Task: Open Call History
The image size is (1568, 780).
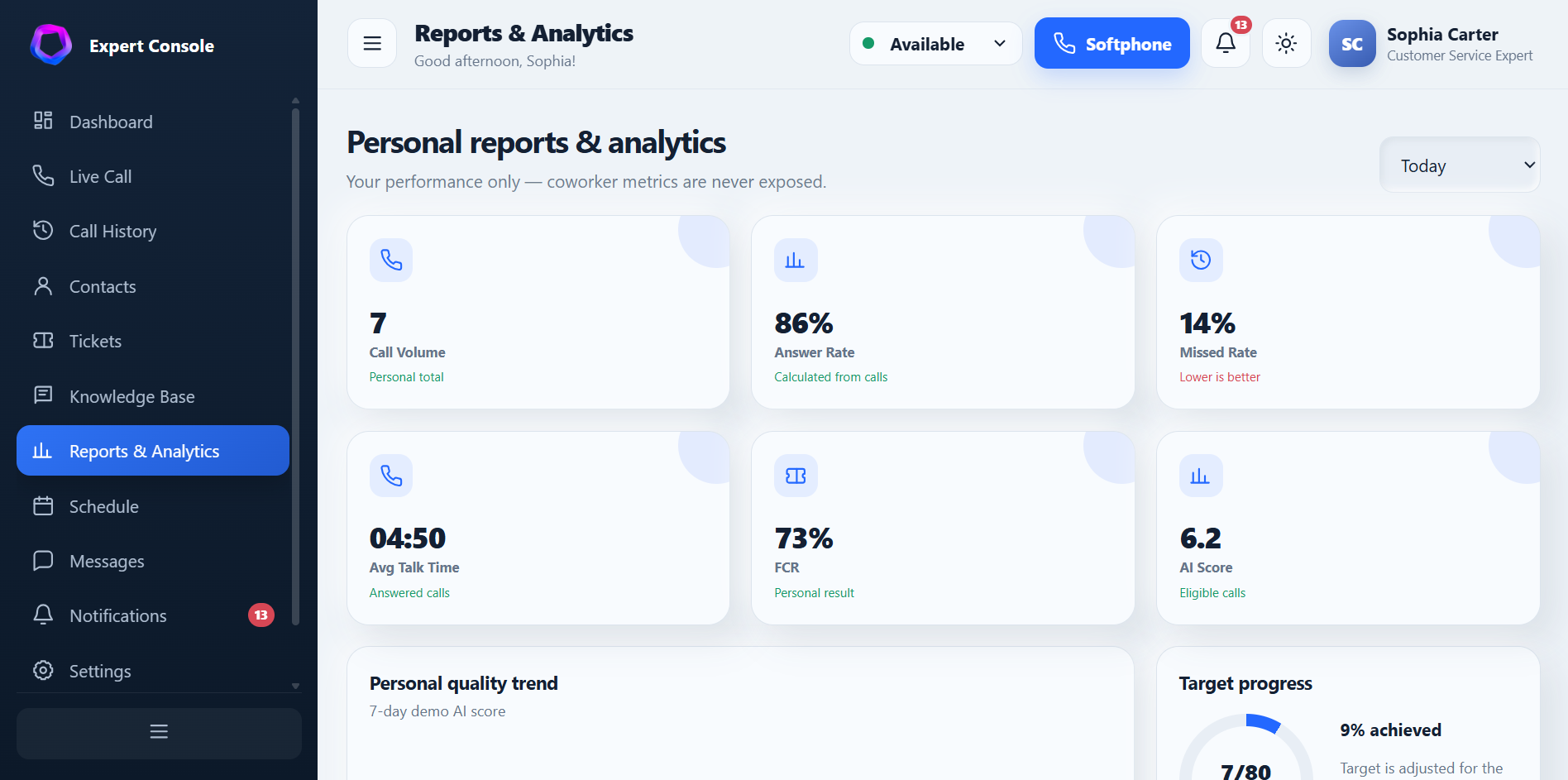Action: coord(153,232)
